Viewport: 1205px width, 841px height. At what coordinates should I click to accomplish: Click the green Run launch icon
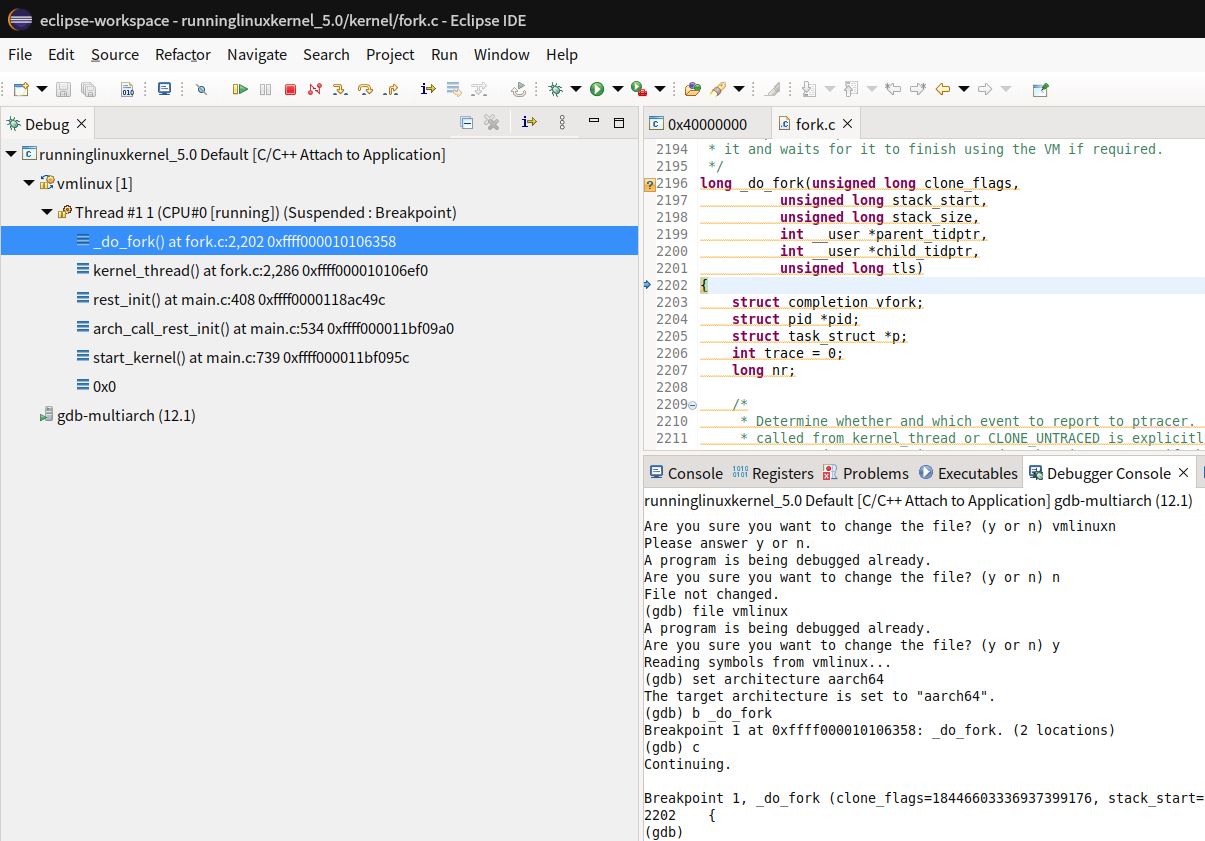click(597, 89)
